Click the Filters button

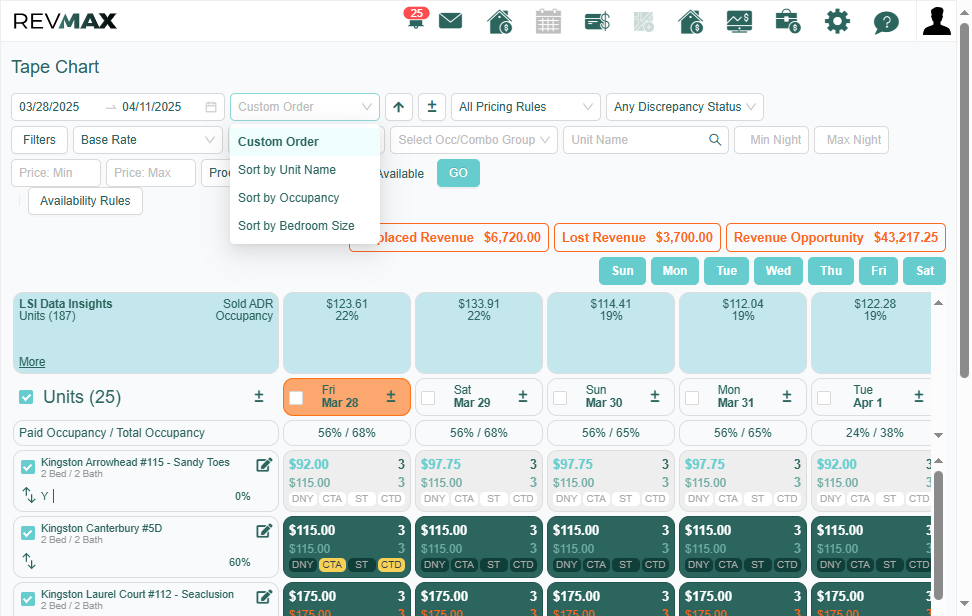(39, 140)
